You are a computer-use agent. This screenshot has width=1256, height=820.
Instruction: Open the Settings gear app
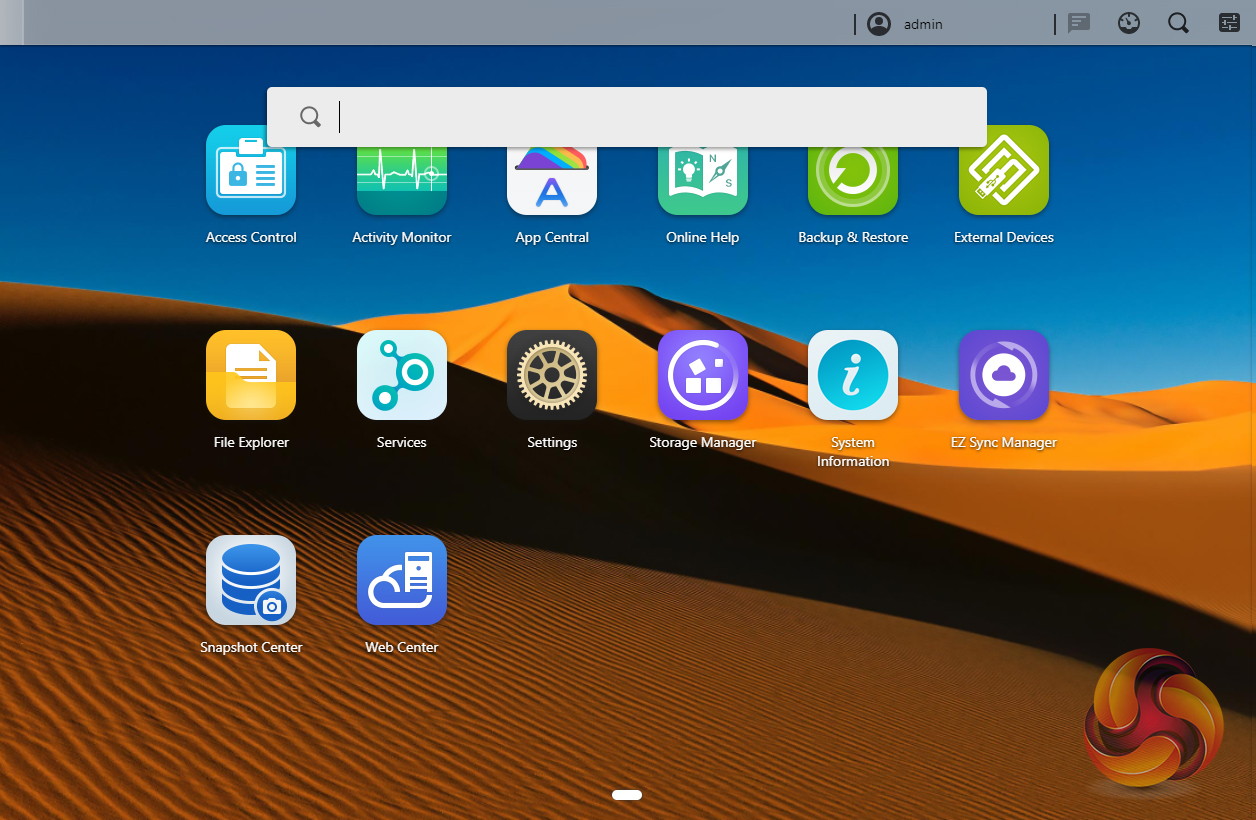click(552, 375)
